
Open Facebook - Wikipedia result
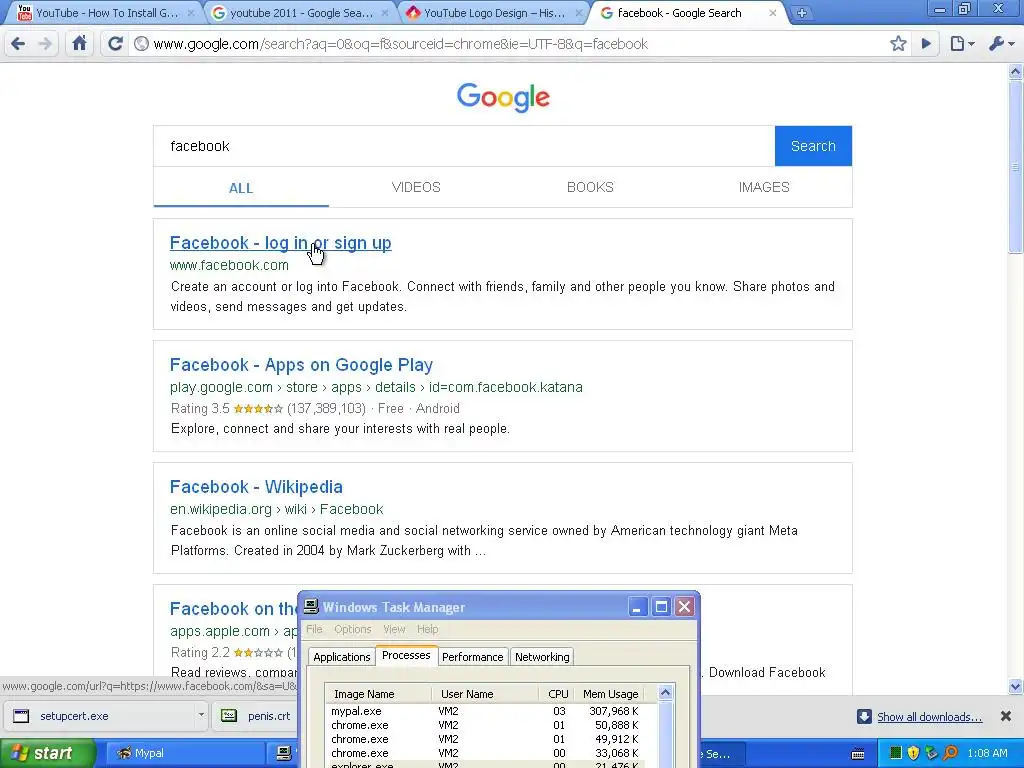pos(256,487)
